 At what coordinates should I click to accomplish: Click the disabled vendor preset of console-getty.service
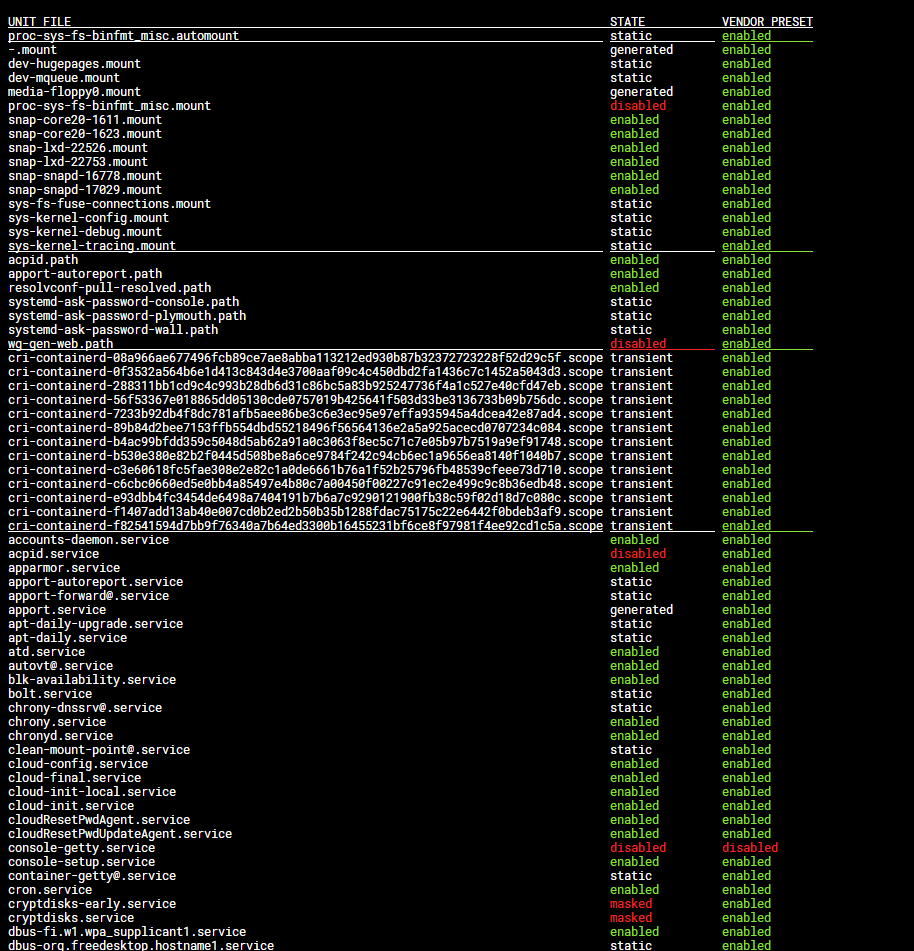point(749,847)
